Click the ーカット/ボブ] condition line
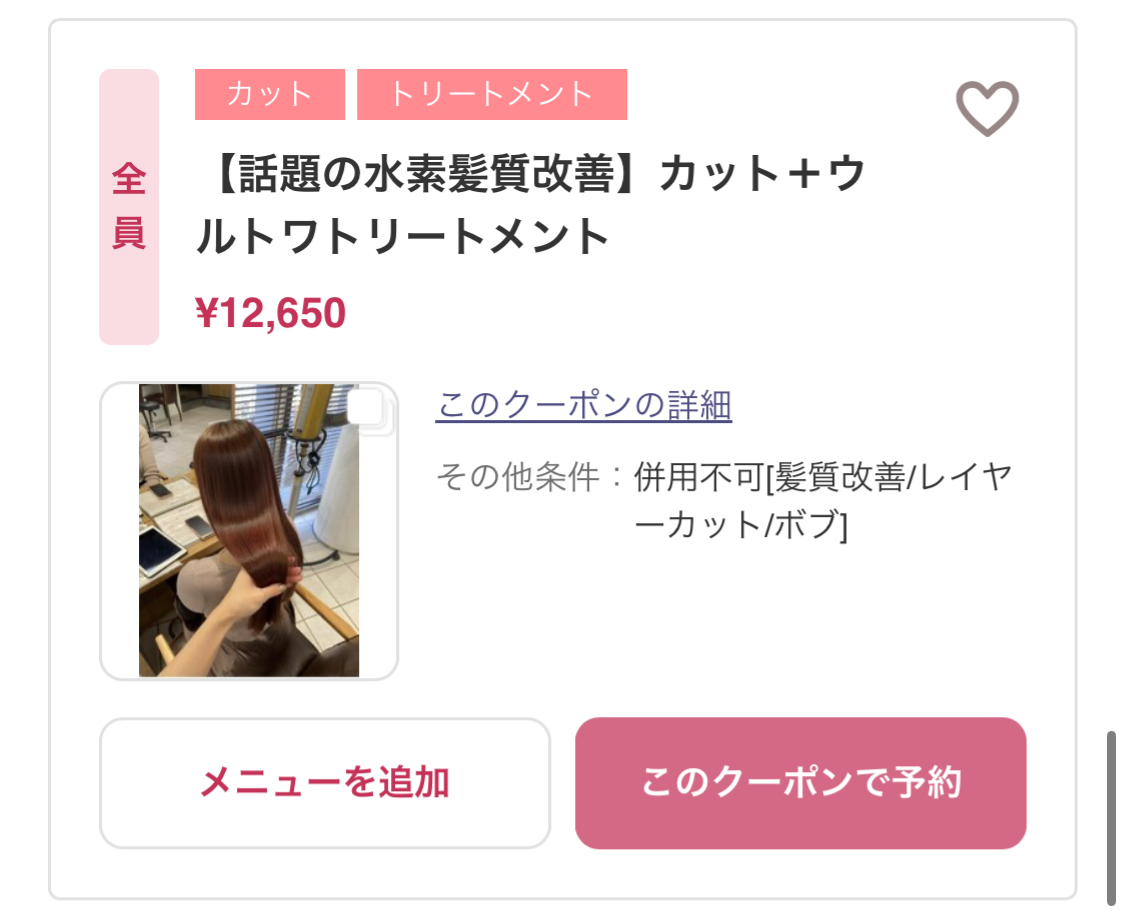 (x=741, y=526)
